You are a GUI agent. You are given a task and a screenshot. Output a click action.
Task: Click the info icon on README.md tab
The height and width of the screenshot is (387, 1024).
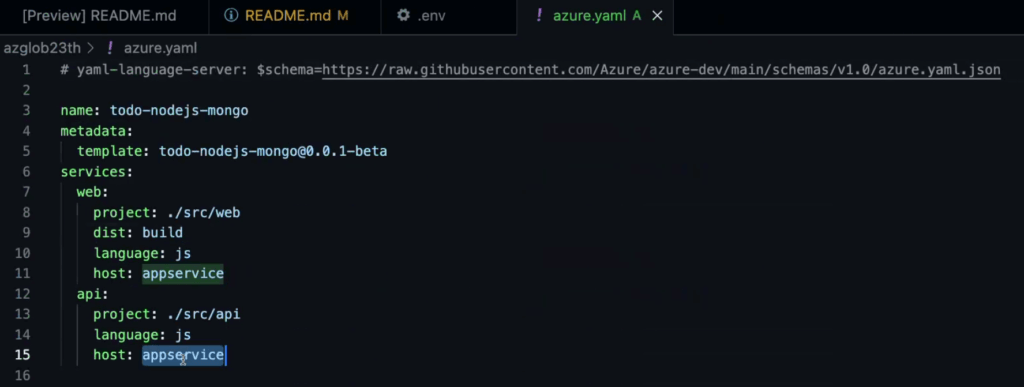pos(231,16)
